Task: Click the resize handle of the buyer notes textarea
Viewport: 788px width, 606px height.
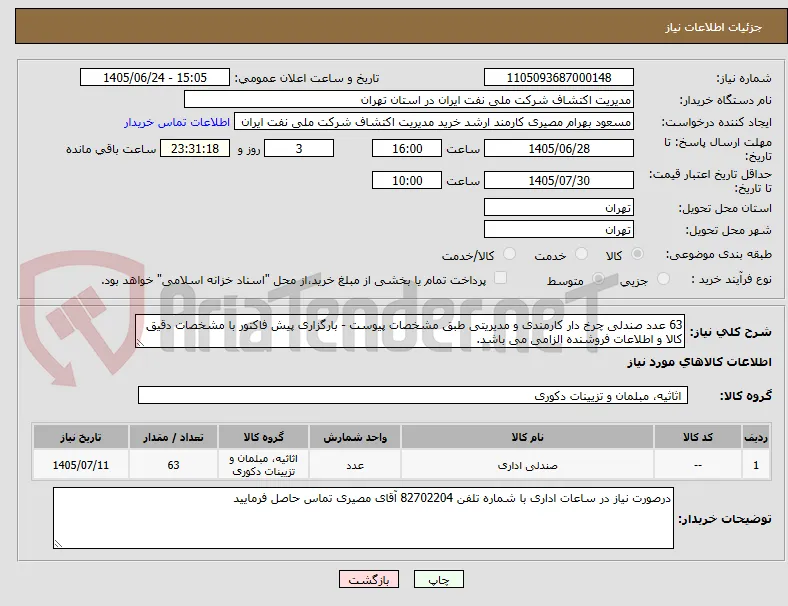Action: click(58, 543)
